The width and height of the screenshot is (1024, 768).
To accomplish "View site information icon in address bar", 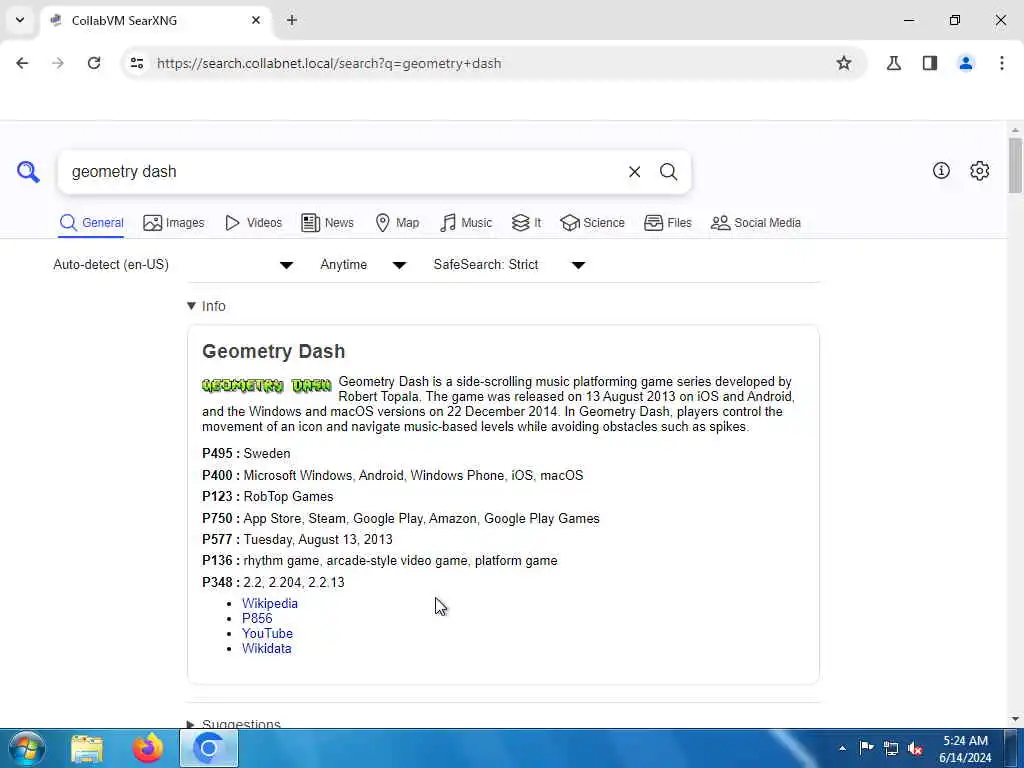I will [x=136, y=63].
